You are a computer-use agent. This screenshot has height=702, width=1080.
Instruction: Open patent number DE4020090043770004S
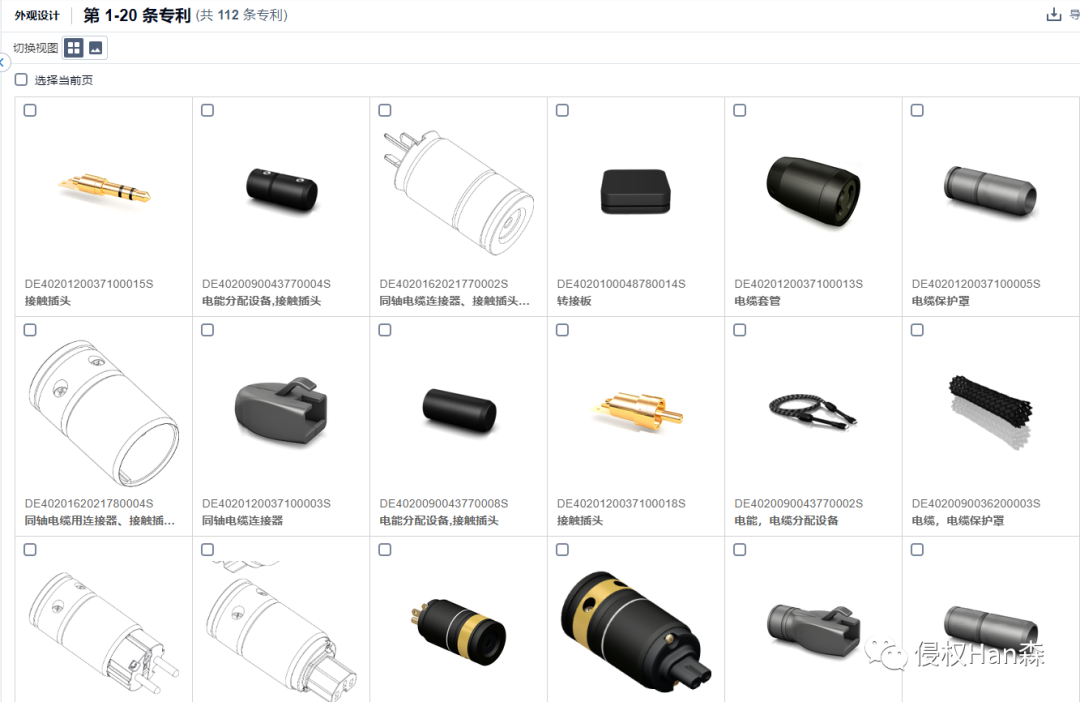[266, 284]
